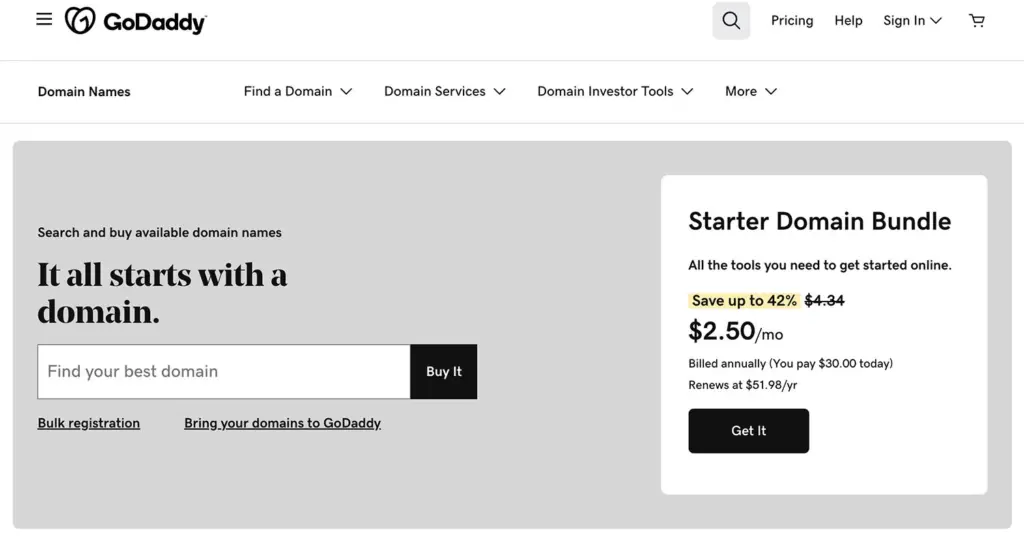Click the magnifying glass search icon
This screenshot has width=1024, height=543.
(x=731, y=21)
